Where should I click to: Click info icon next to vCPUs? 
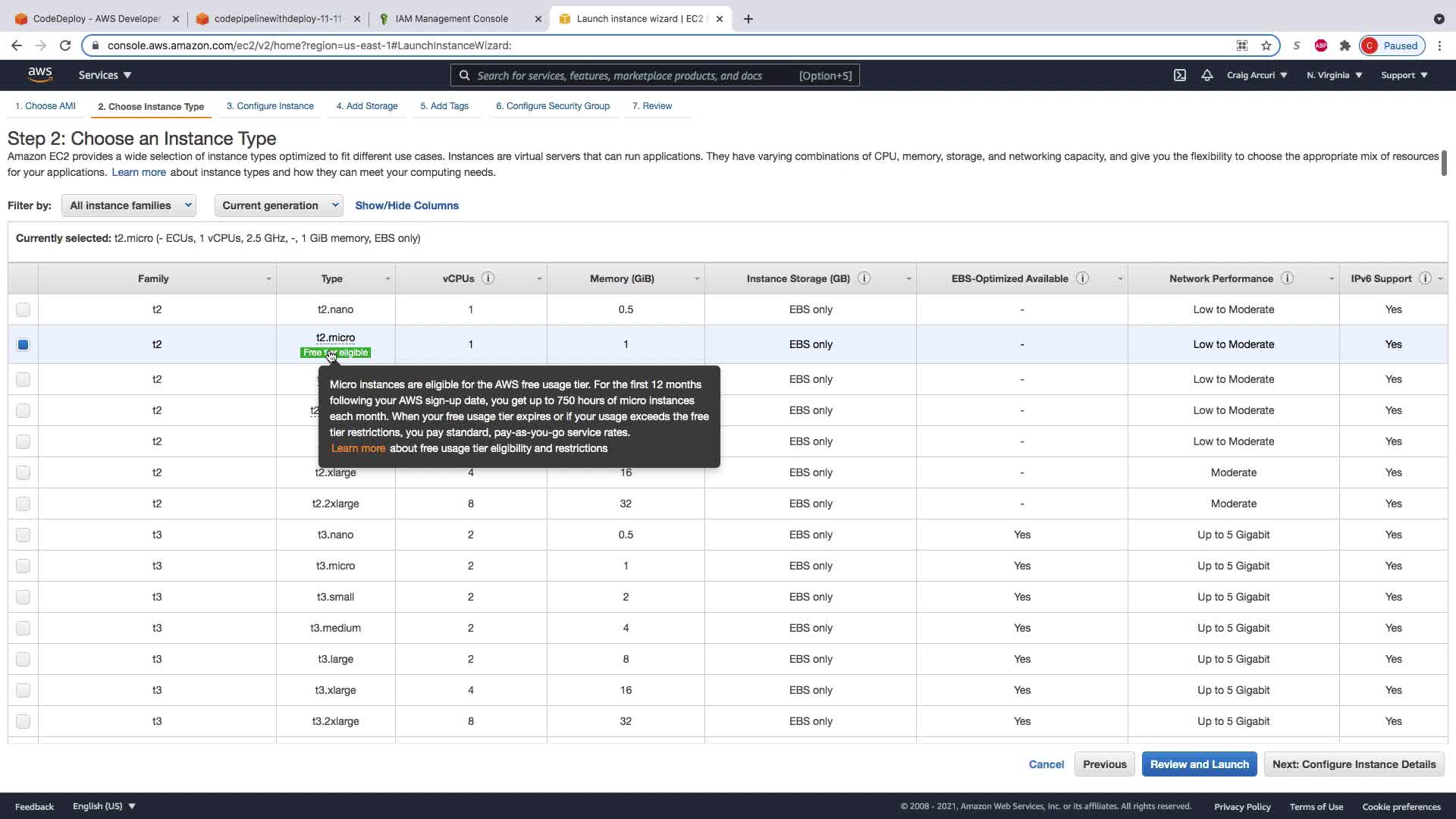pyautogui.click(x=488, y=278)
